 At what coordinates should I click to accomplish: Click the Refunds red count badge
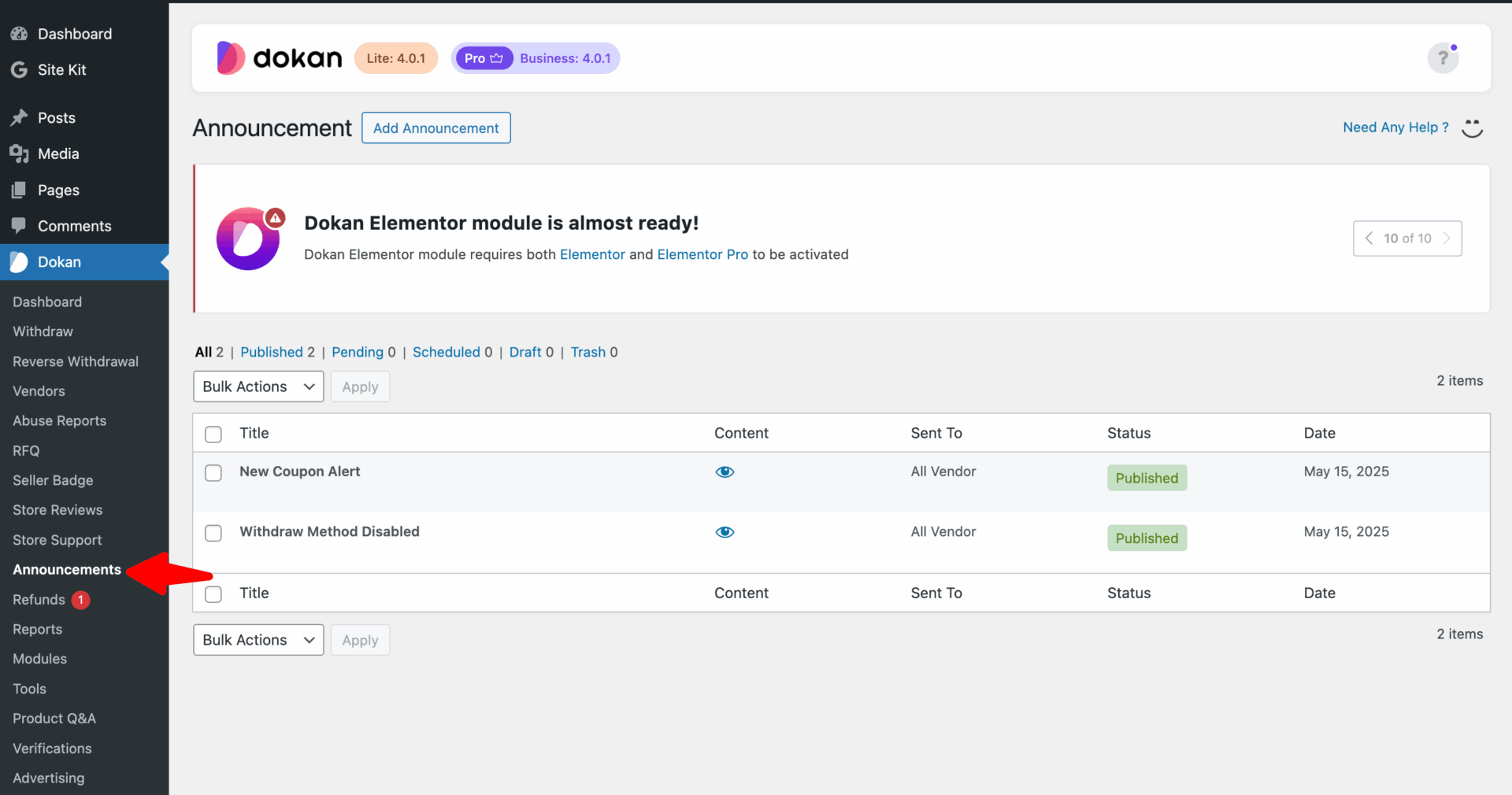click(81, 600)
